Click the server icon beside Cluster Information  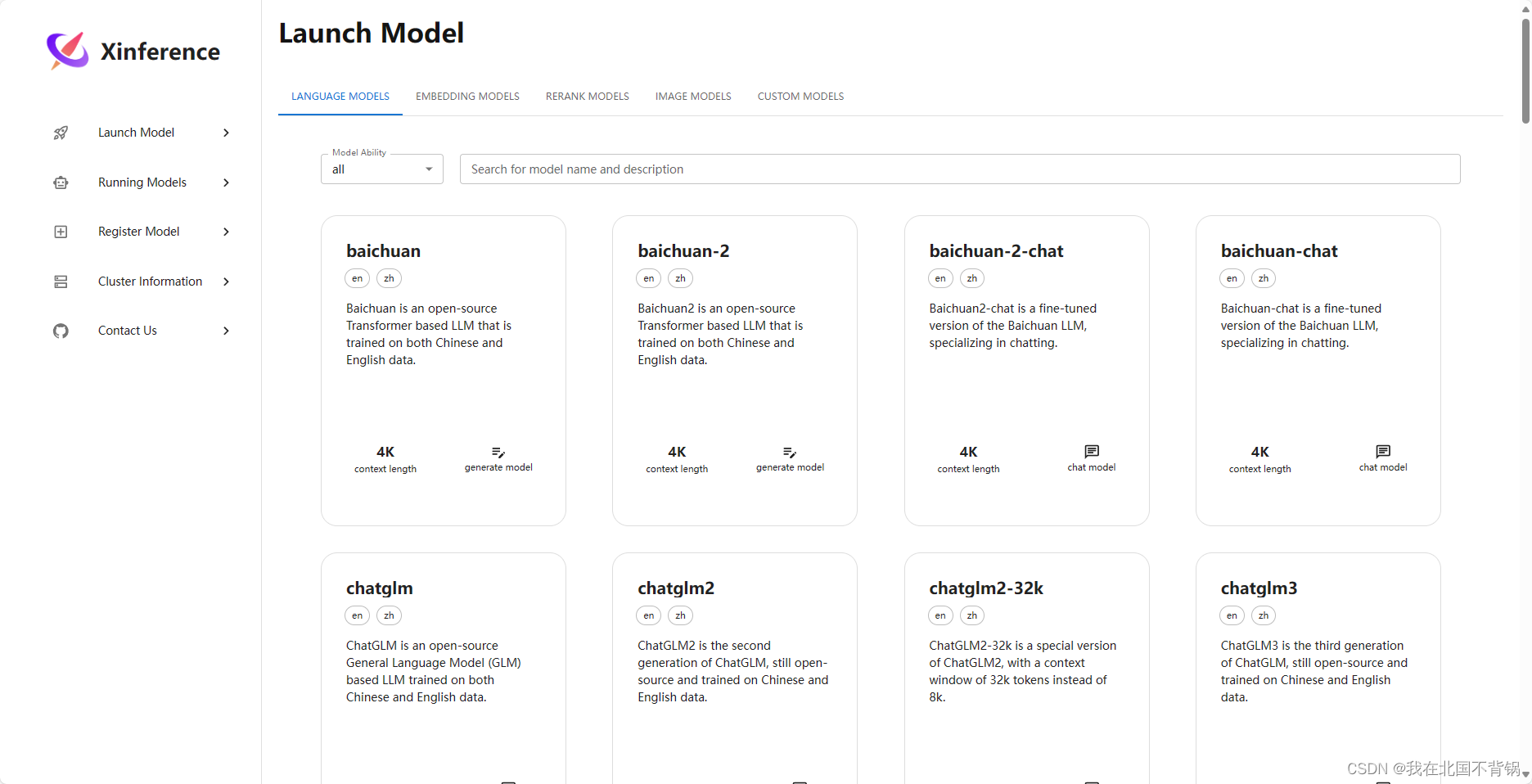[61, 282]
